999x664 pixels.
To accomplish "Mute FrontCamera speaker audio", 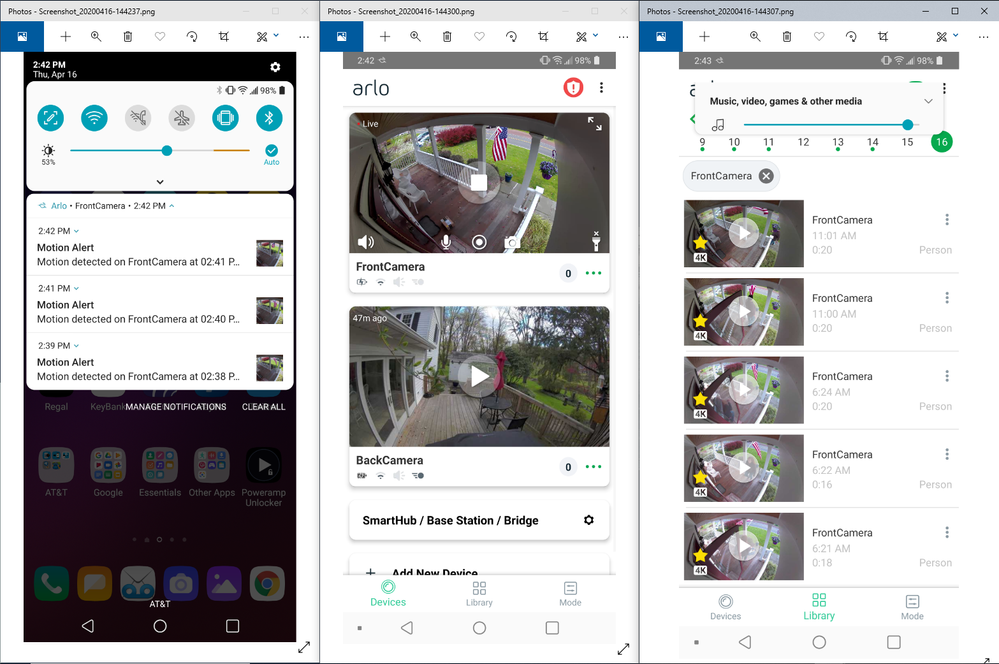I will 366,242.
